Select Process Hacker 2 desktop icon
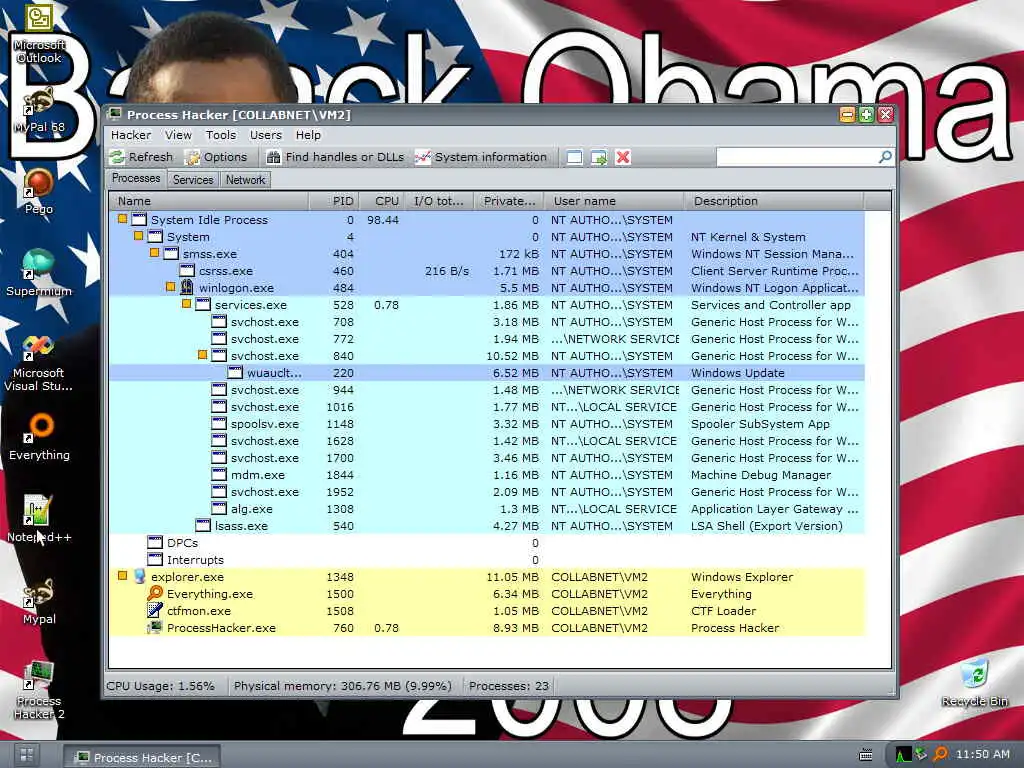 tap(39, 690)
